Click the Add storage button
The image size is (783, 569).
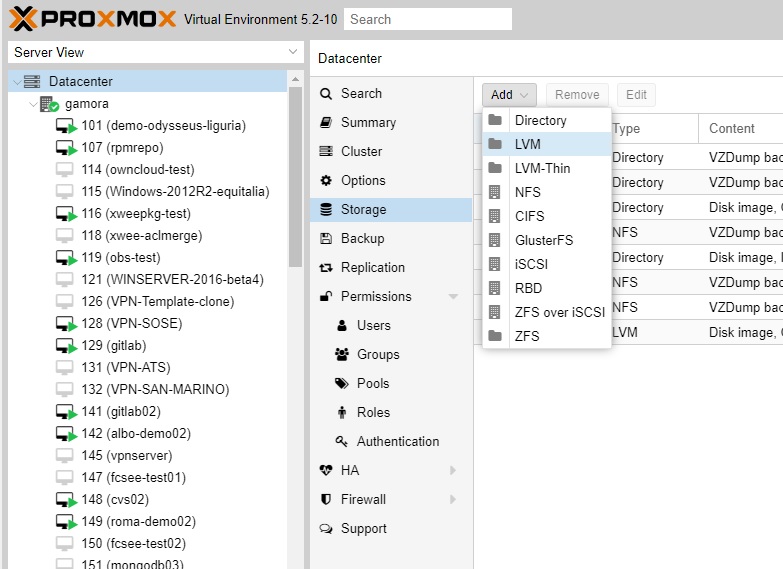509,95
